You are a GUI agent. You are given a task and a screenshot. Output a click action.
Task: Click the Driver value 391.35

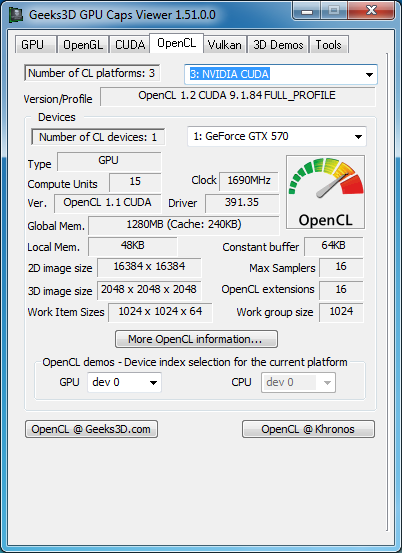[242, 203]
